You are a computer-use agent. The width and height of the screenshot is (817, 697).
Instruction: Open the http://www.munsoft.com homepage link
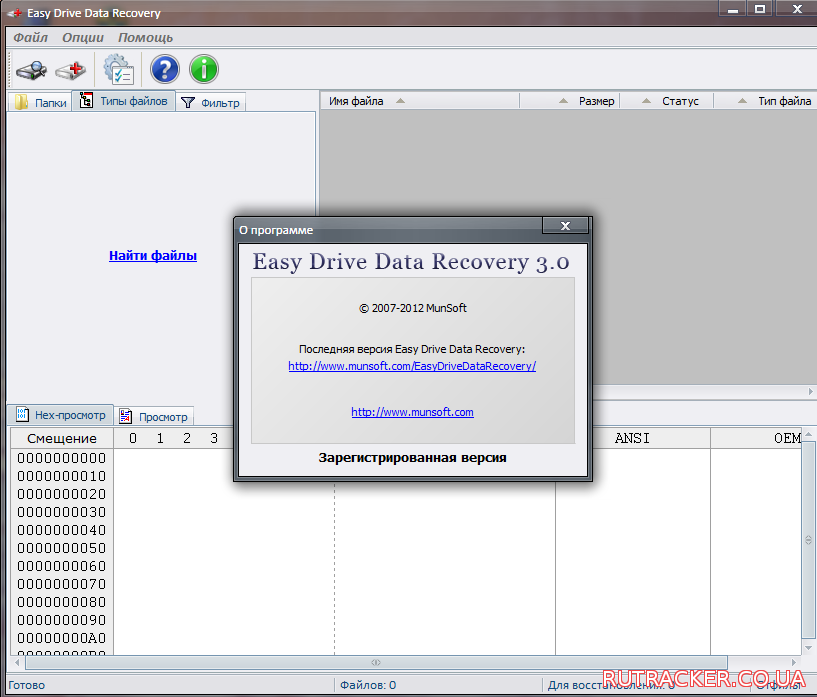(x=412, y=412)
